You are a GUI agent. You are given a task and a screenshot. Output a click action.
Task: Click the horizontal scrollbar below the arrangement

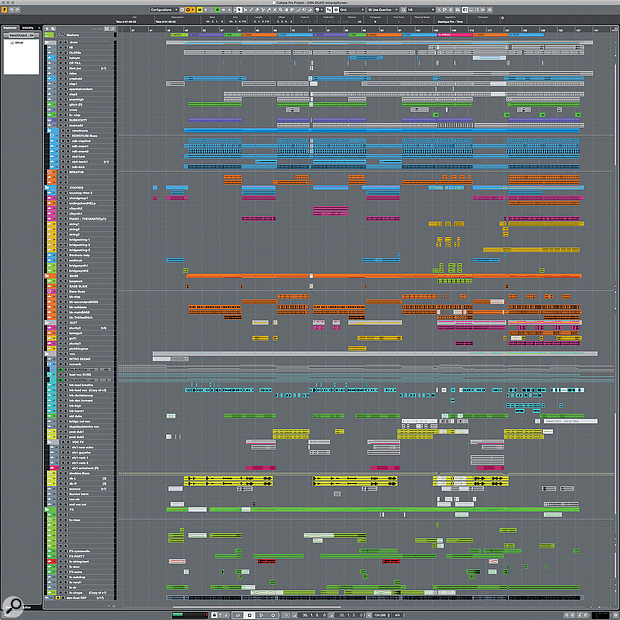[257, 607]
